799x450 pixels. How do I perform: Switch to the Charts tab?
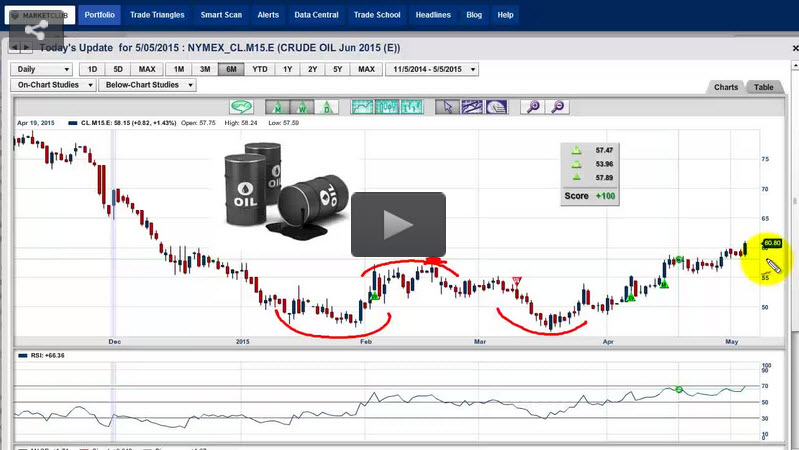coord(726,87)
